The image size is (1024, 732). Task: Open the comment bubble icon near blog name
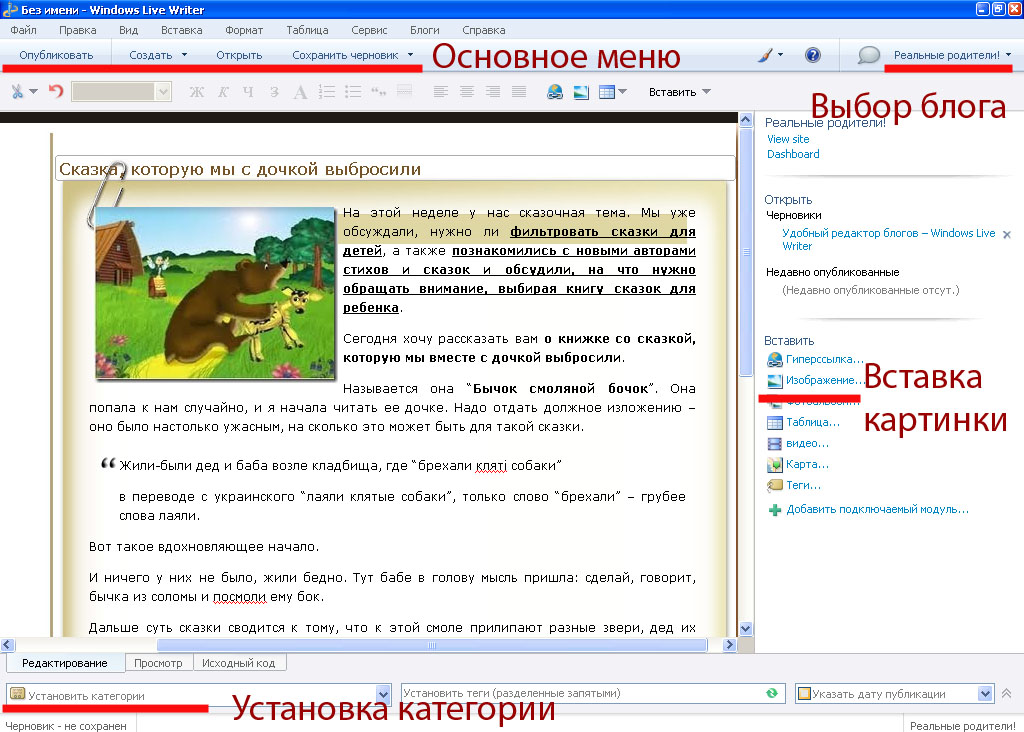(x=869, y=56)
